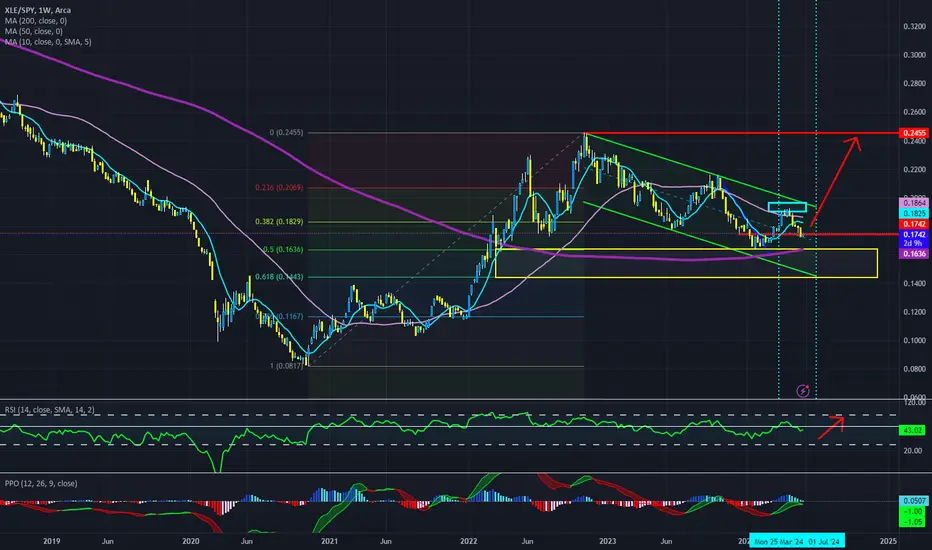Select the MA (10, close, 0, SMA, 5) legend

coord(48,42)
